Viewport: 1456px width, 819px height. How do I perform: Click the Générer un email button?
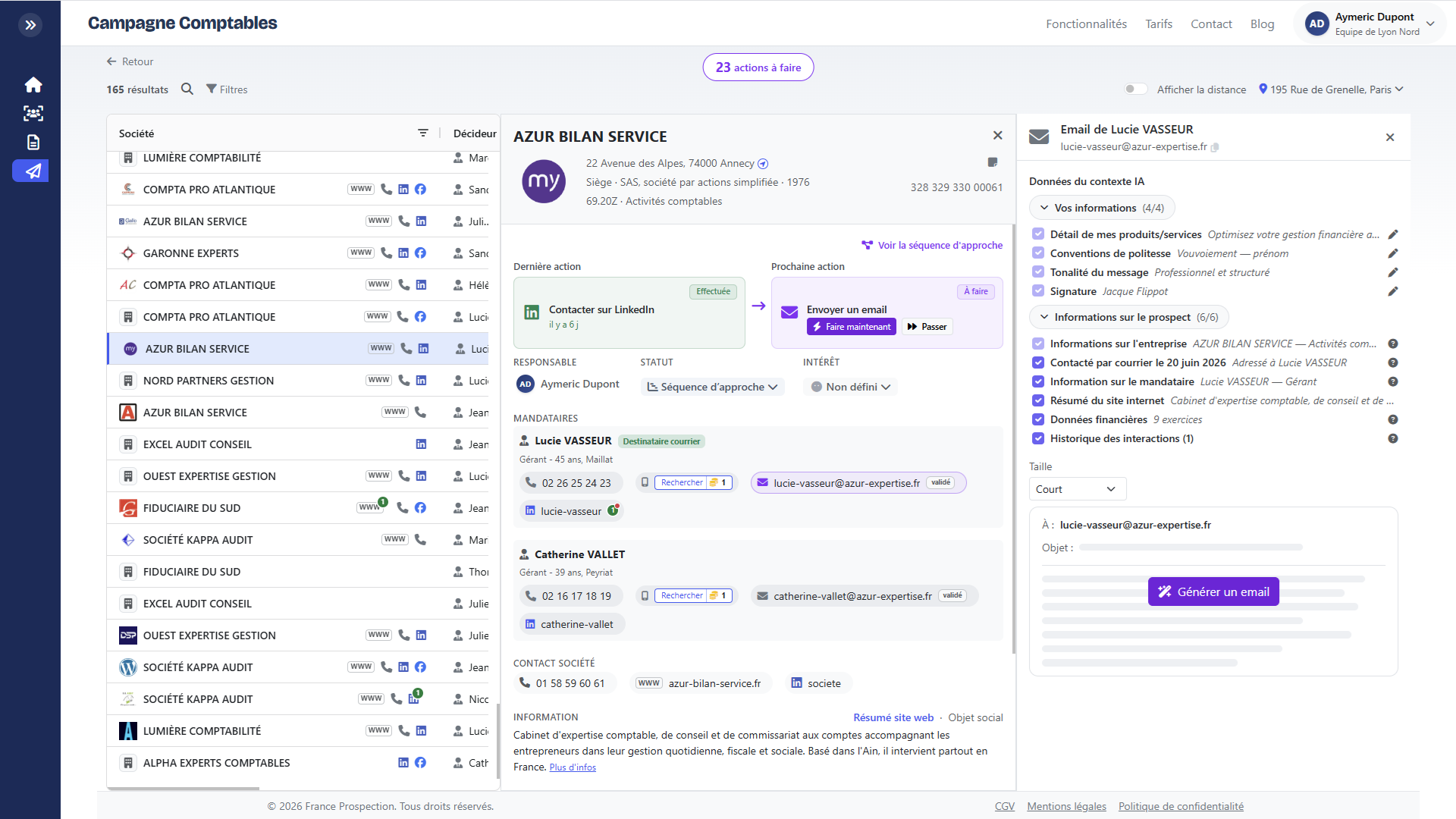pyautogui.click(x=1213, y=591)
